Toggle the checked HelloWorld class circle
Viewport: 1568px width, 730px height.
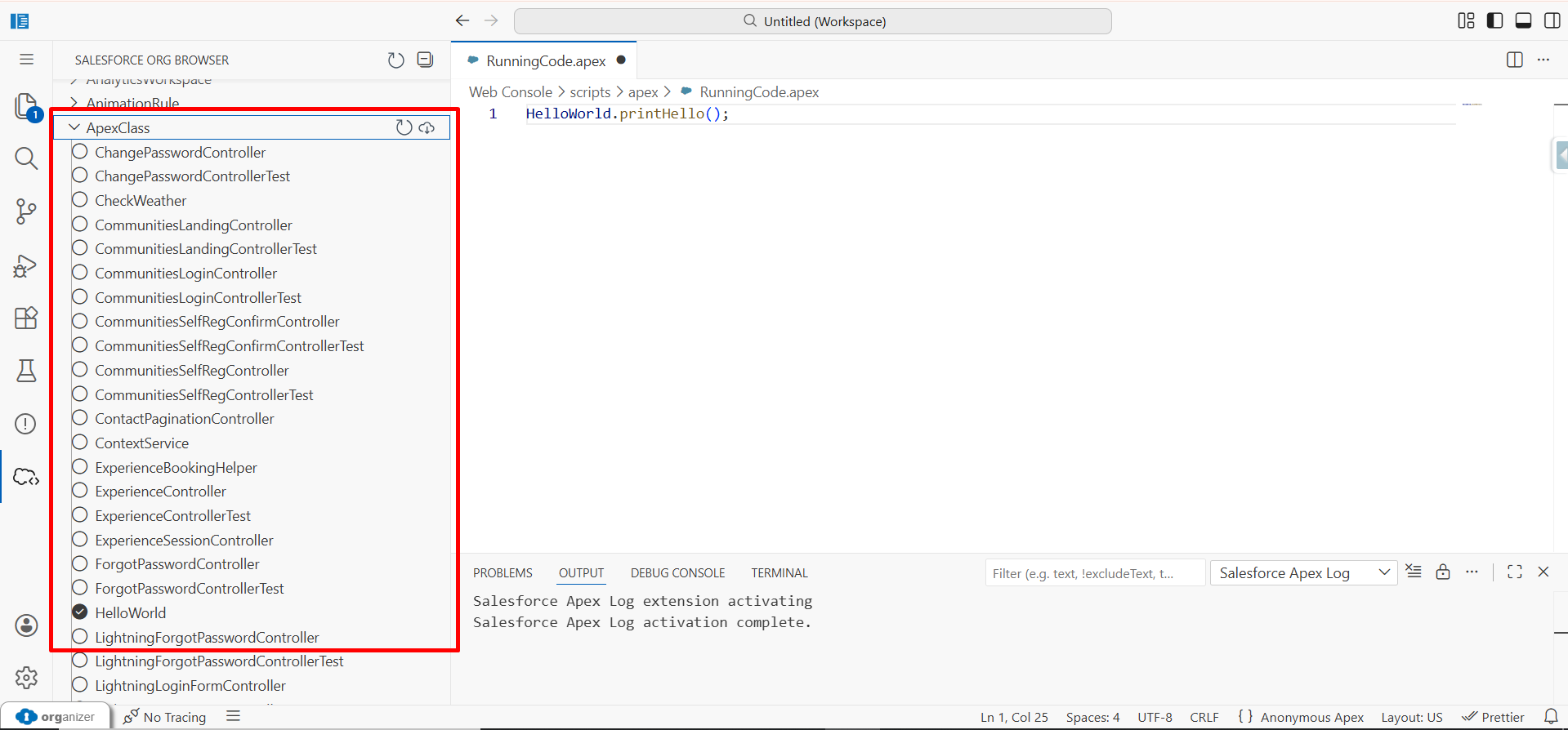coord(80,612)
